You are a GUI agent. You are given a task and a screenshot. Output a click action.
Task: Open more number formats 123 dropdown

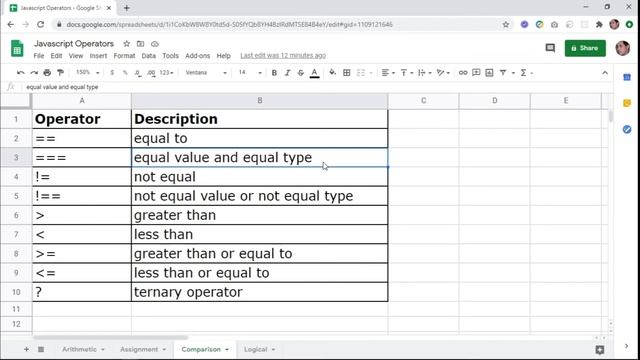coord(166,73)
